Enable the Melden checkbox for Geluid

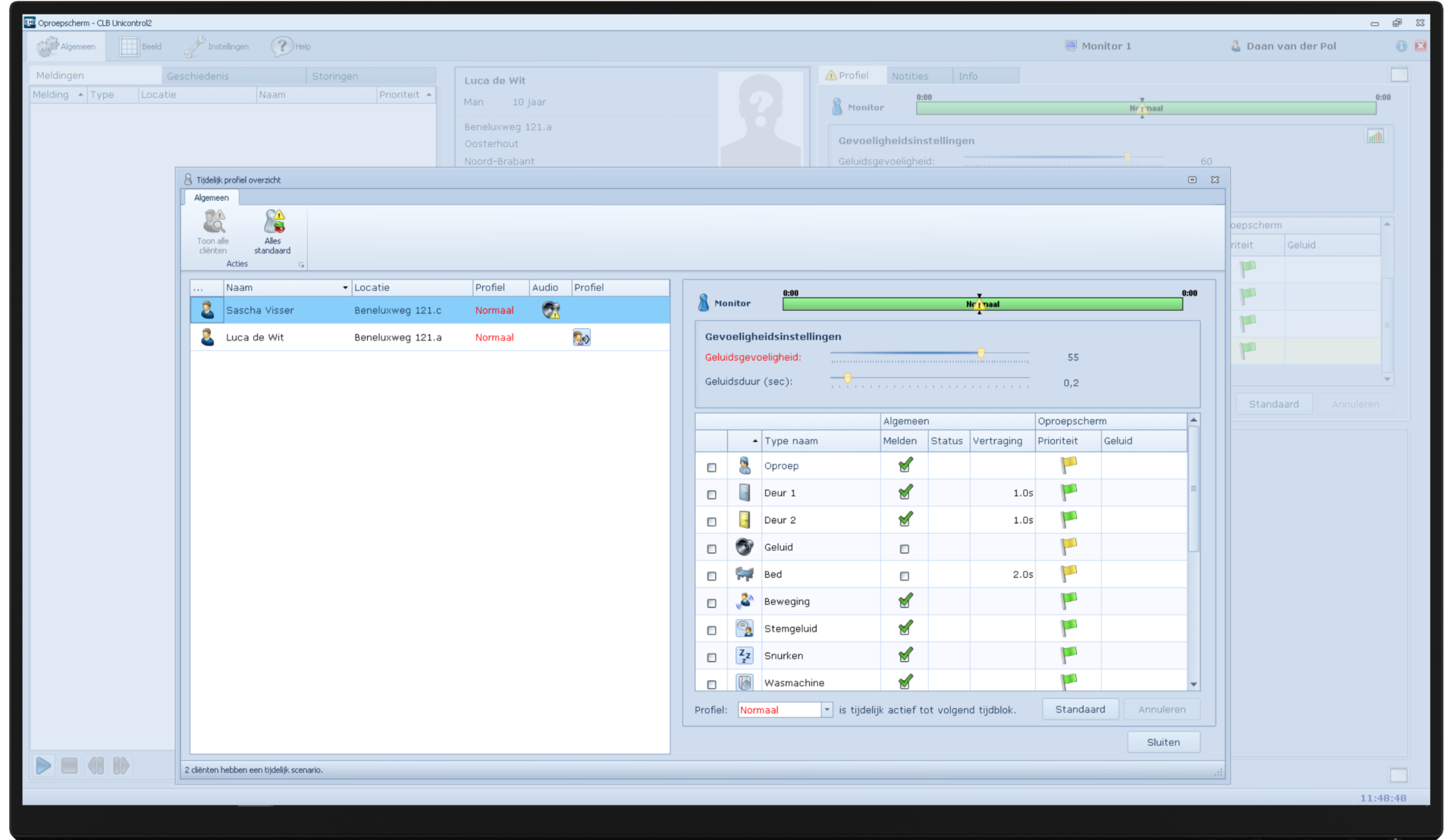point(904,549)
